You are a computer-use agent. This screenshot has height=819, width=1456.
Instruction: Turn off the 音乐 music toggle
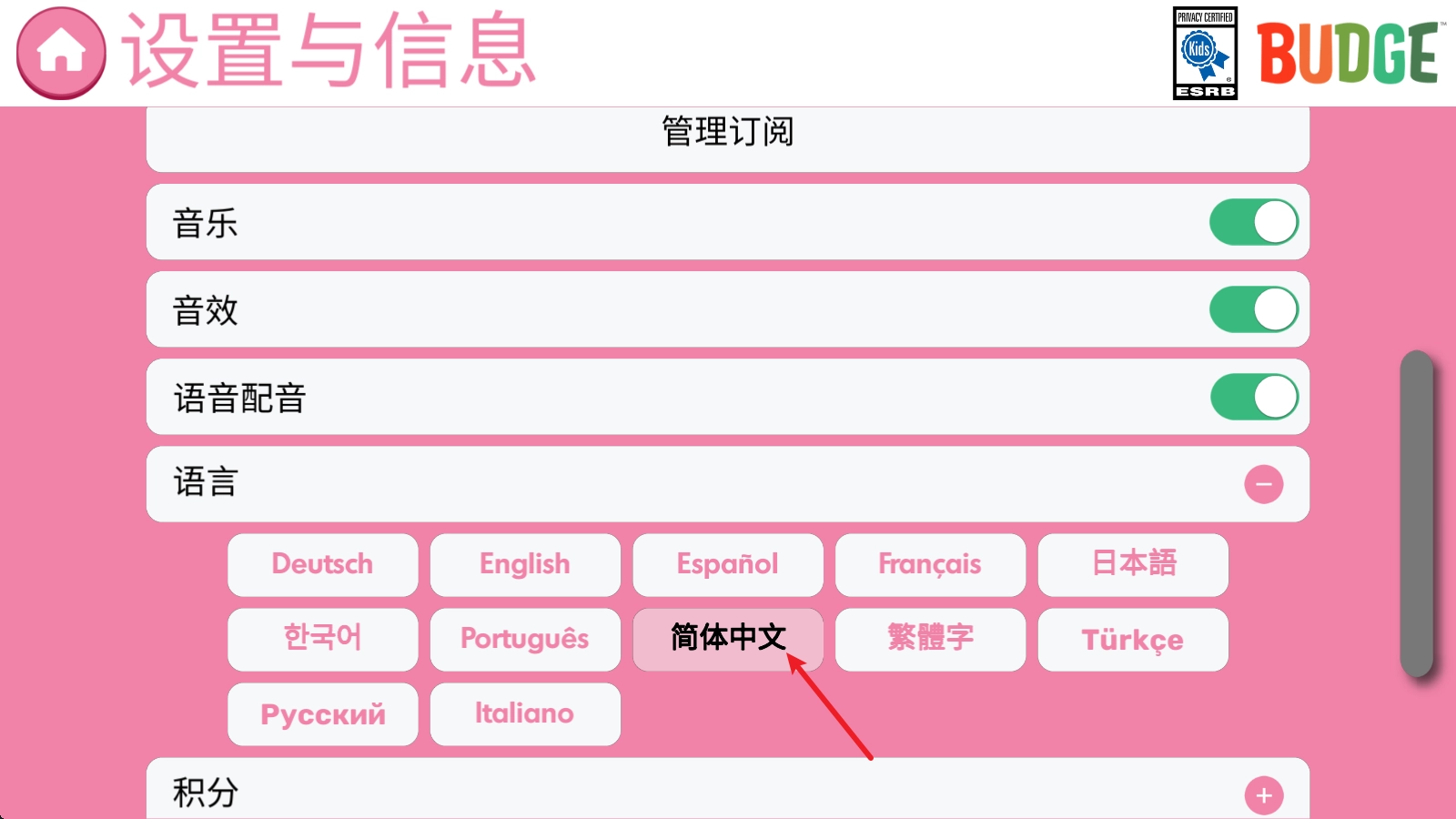pos(1253,223)
